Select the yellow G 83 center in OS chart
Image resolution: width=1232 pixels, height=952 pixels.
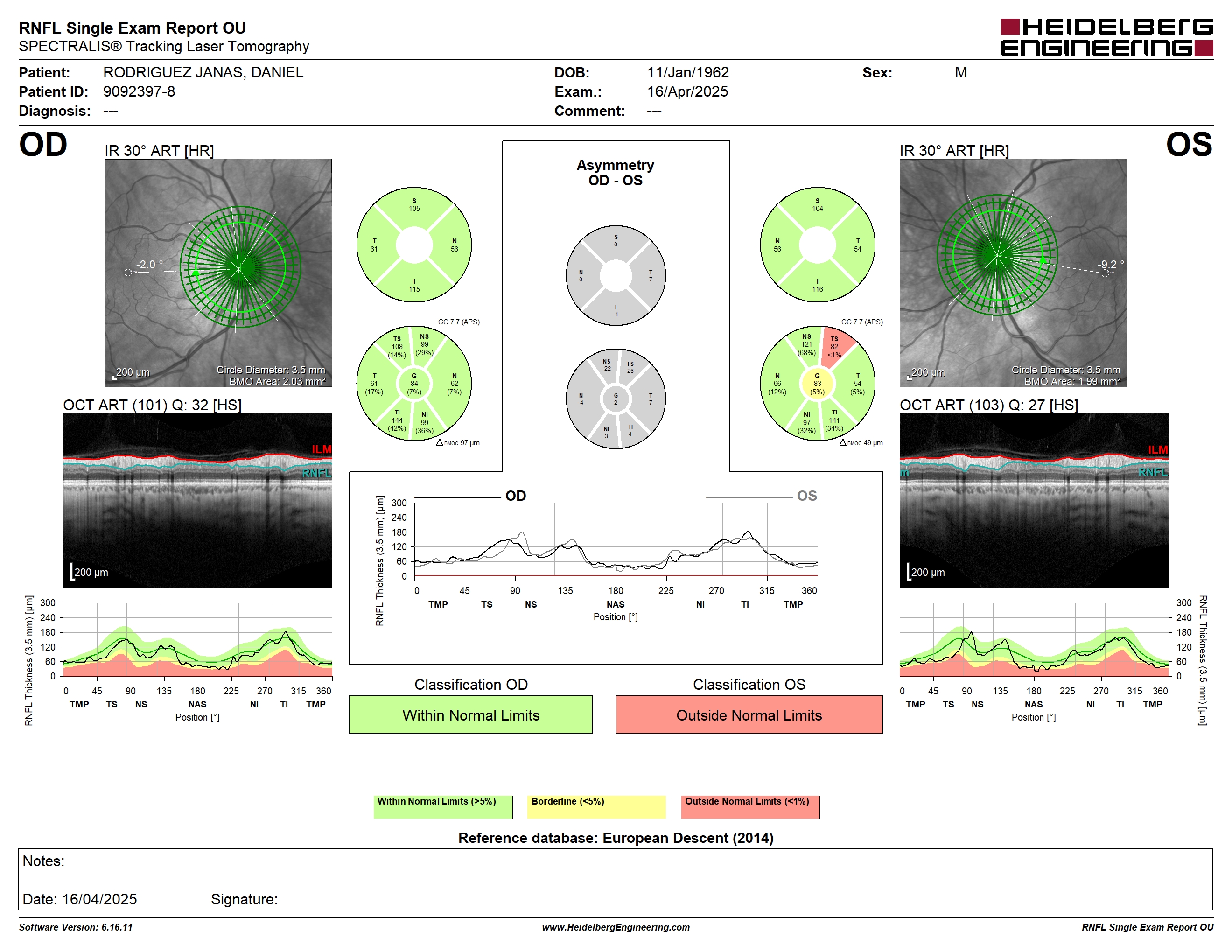818,384
